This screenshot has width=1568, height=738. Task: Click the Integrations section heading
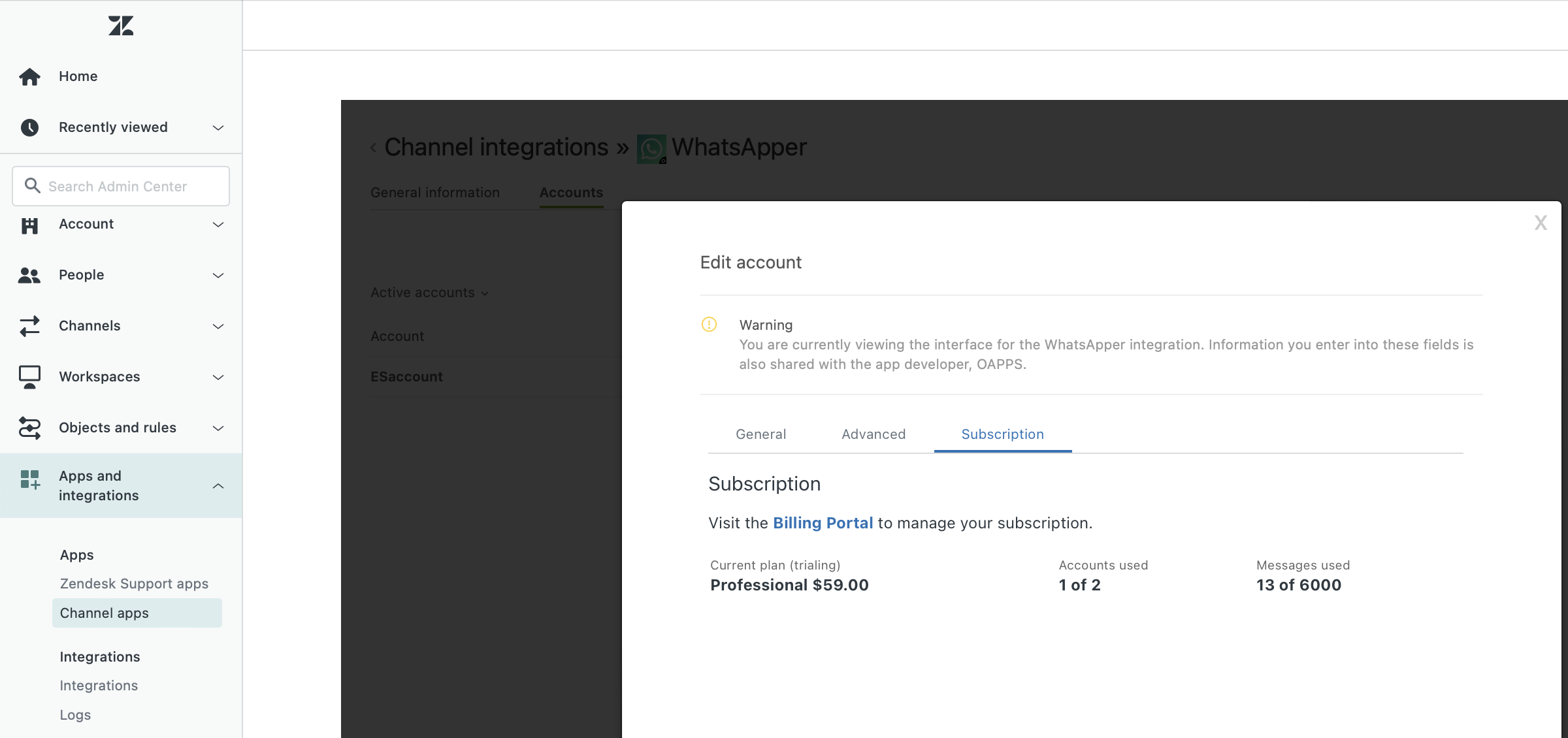[x=100, y=657]
